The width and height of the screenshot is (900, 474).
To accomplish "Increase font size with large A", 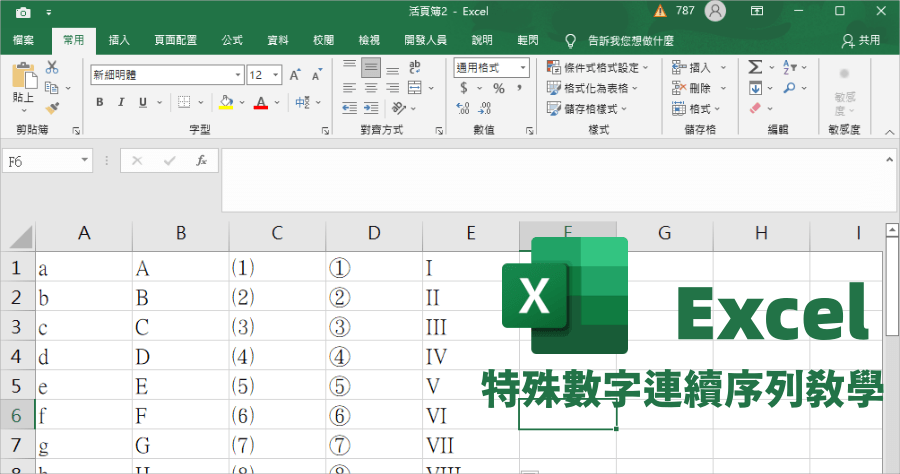I will 295,75.
